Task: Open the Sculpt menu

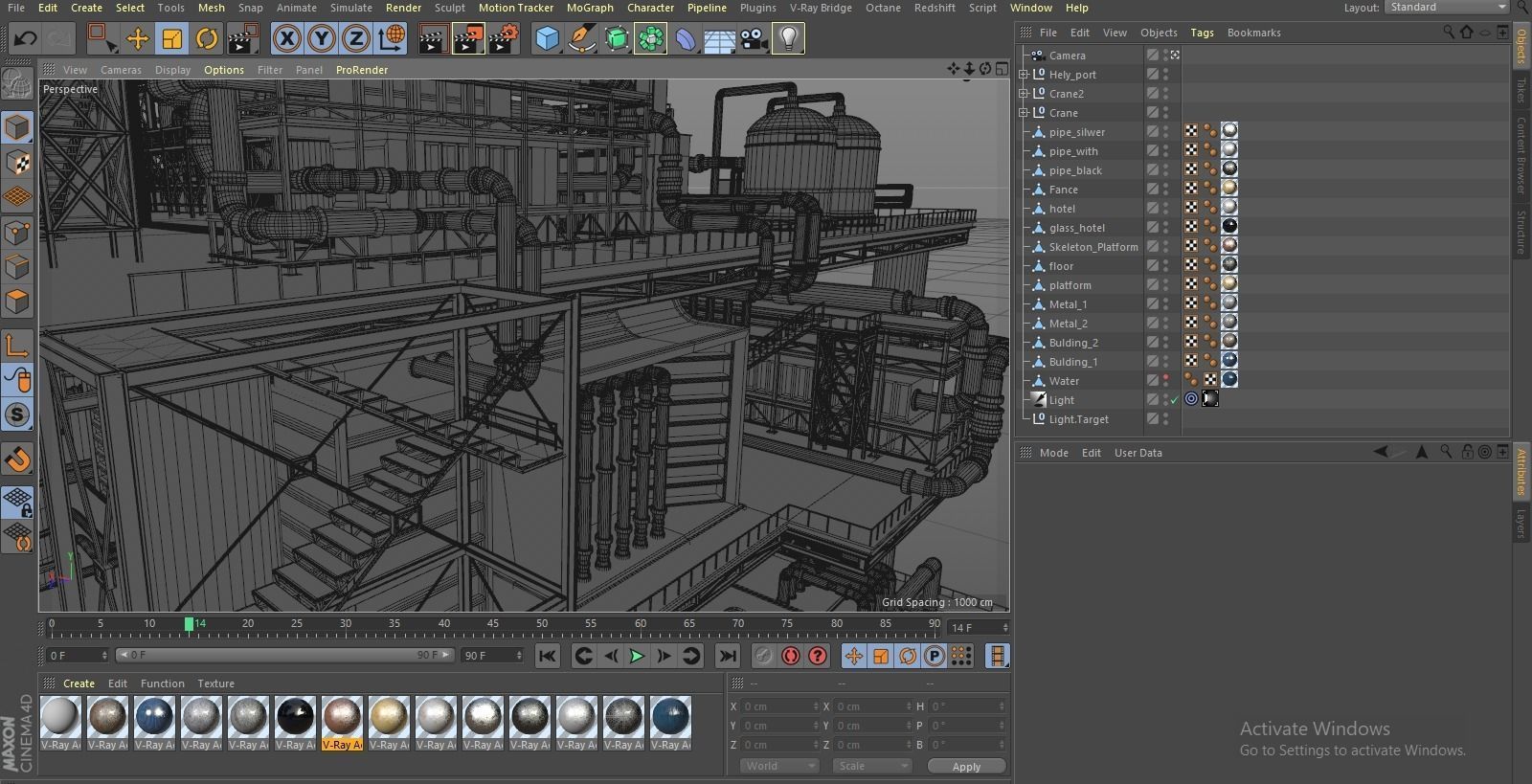Action: pos(449,8)
